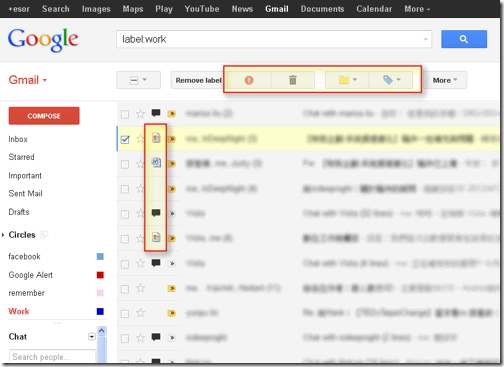Viewport: 504px width, 367px height.
Task: Click chat bubble icon in first row
Action: (x=156, y=113)
